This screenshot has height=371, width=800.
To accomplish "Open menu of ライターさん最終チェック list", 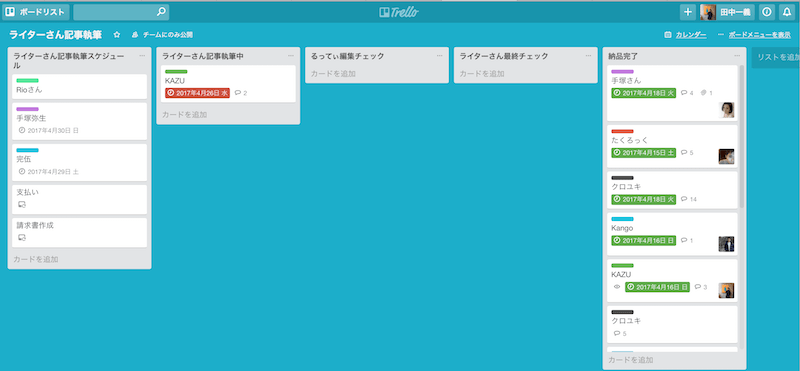I will (x=588, y=56).
